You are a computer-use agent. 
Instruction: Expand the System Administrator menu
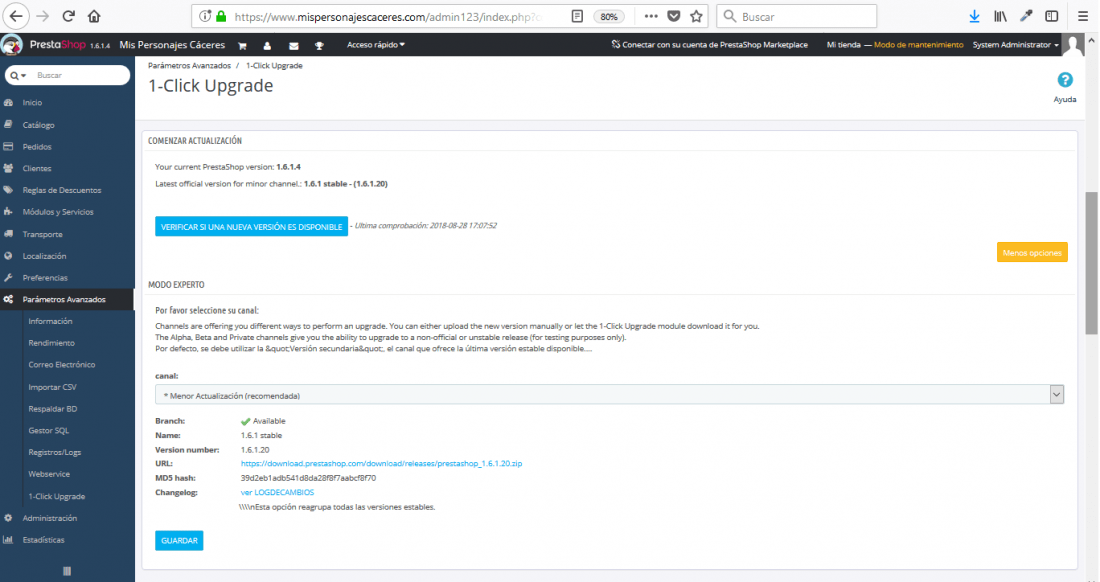[x=1015, y=45]
